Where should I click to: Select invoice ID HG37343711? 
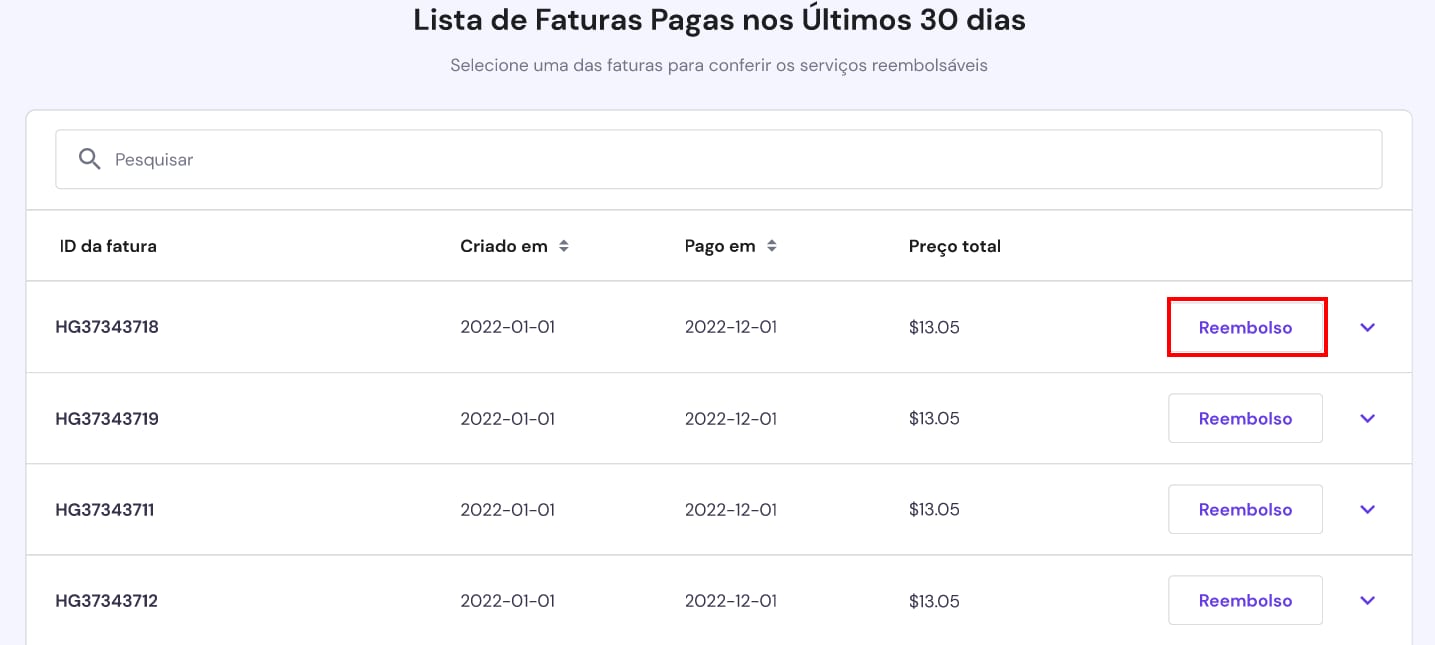tap(105, 509)
